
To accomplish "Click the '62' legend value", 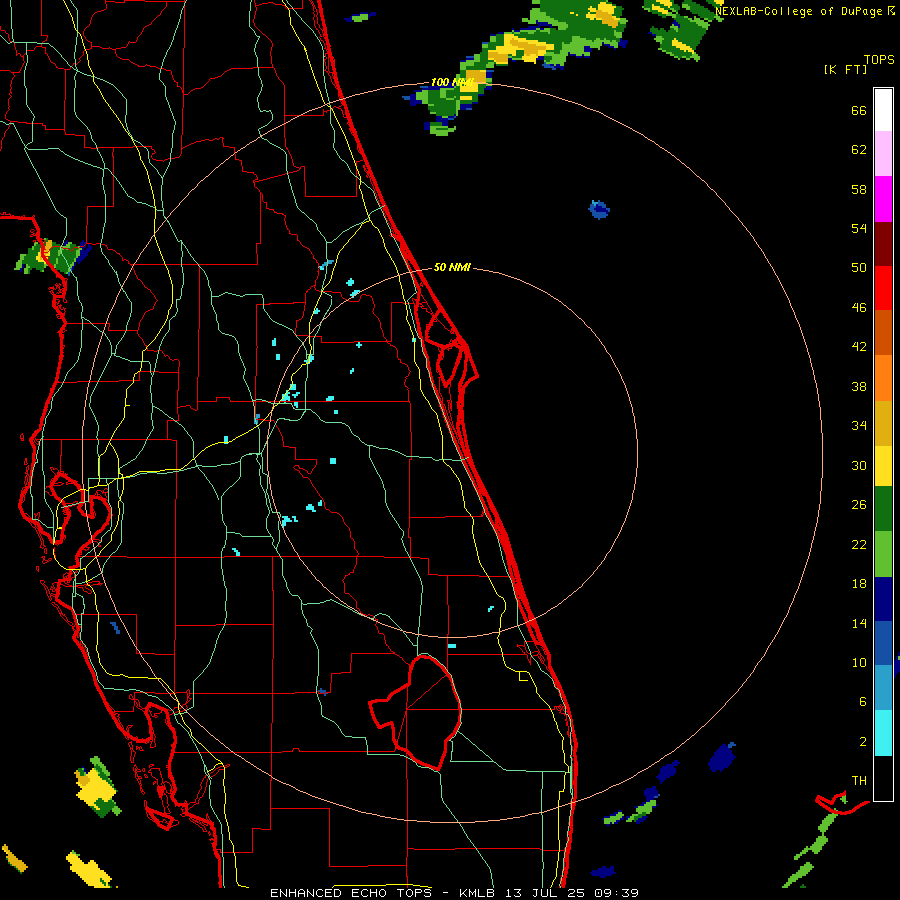I will [x=859, y=150].
